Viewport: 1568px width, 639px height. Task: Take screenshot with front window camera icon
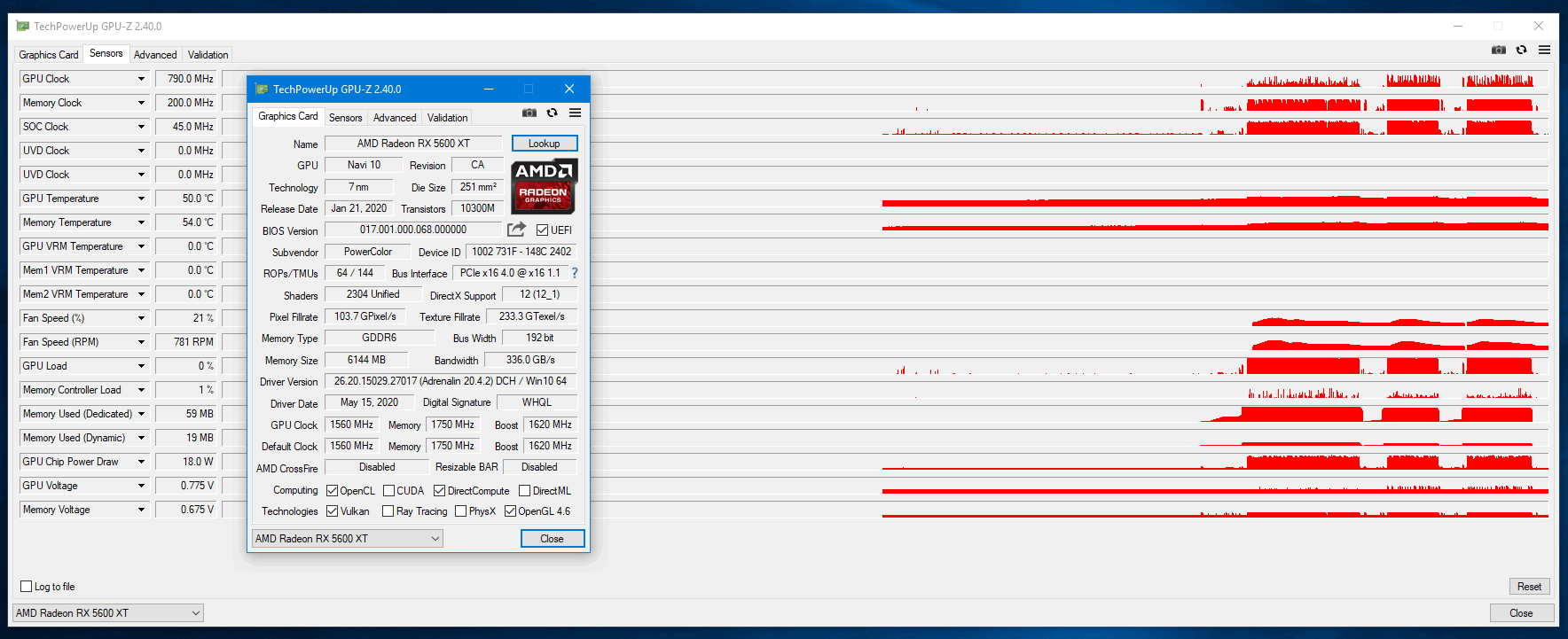click(x=529, y=113)
